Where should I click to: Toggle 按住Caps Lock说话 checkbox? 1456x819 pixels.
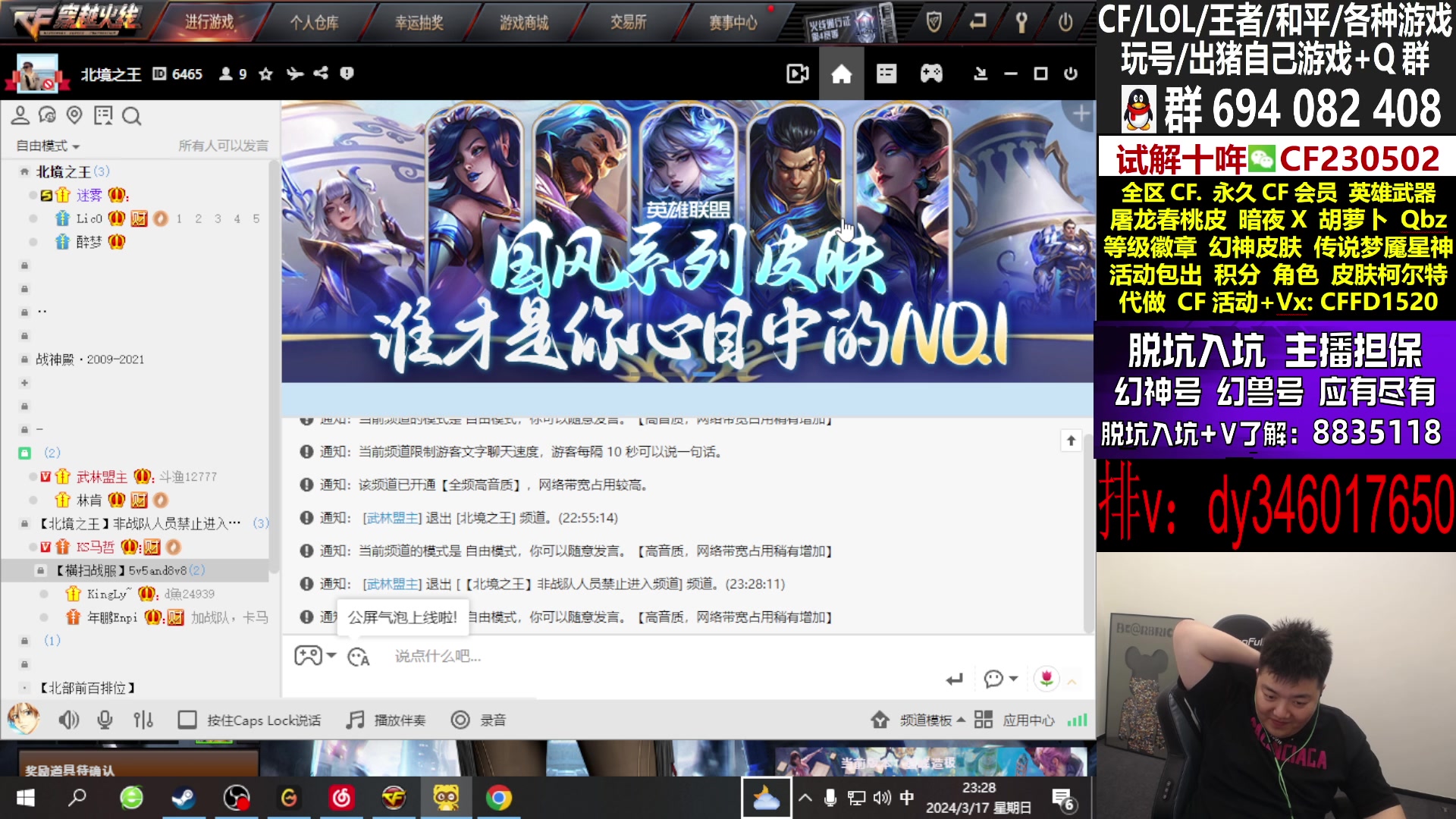click(x=187, y=720)
